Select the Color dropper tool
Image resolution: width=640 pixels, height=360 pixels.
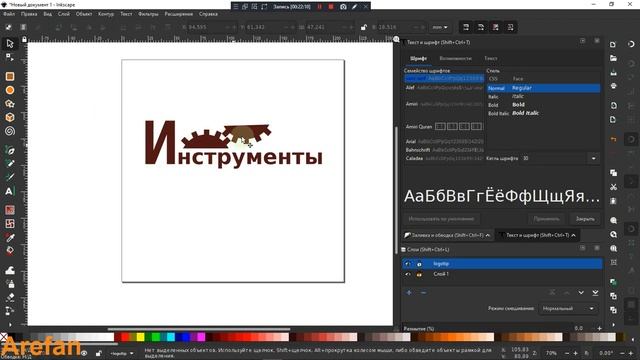click(10, 237)
